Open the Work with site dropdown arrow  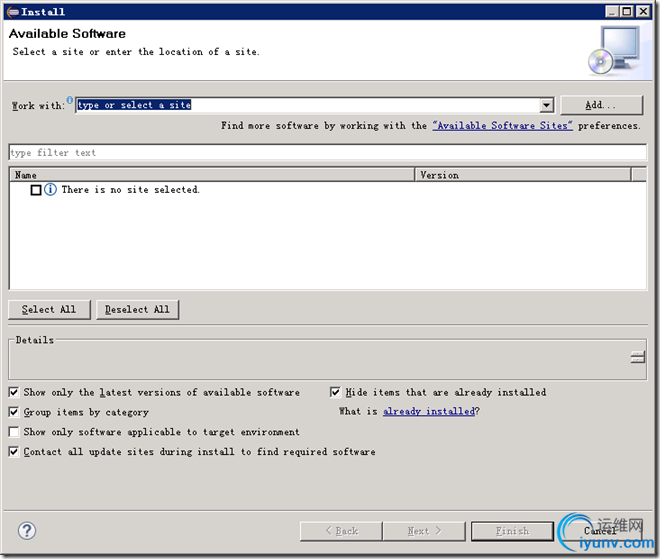546,105
